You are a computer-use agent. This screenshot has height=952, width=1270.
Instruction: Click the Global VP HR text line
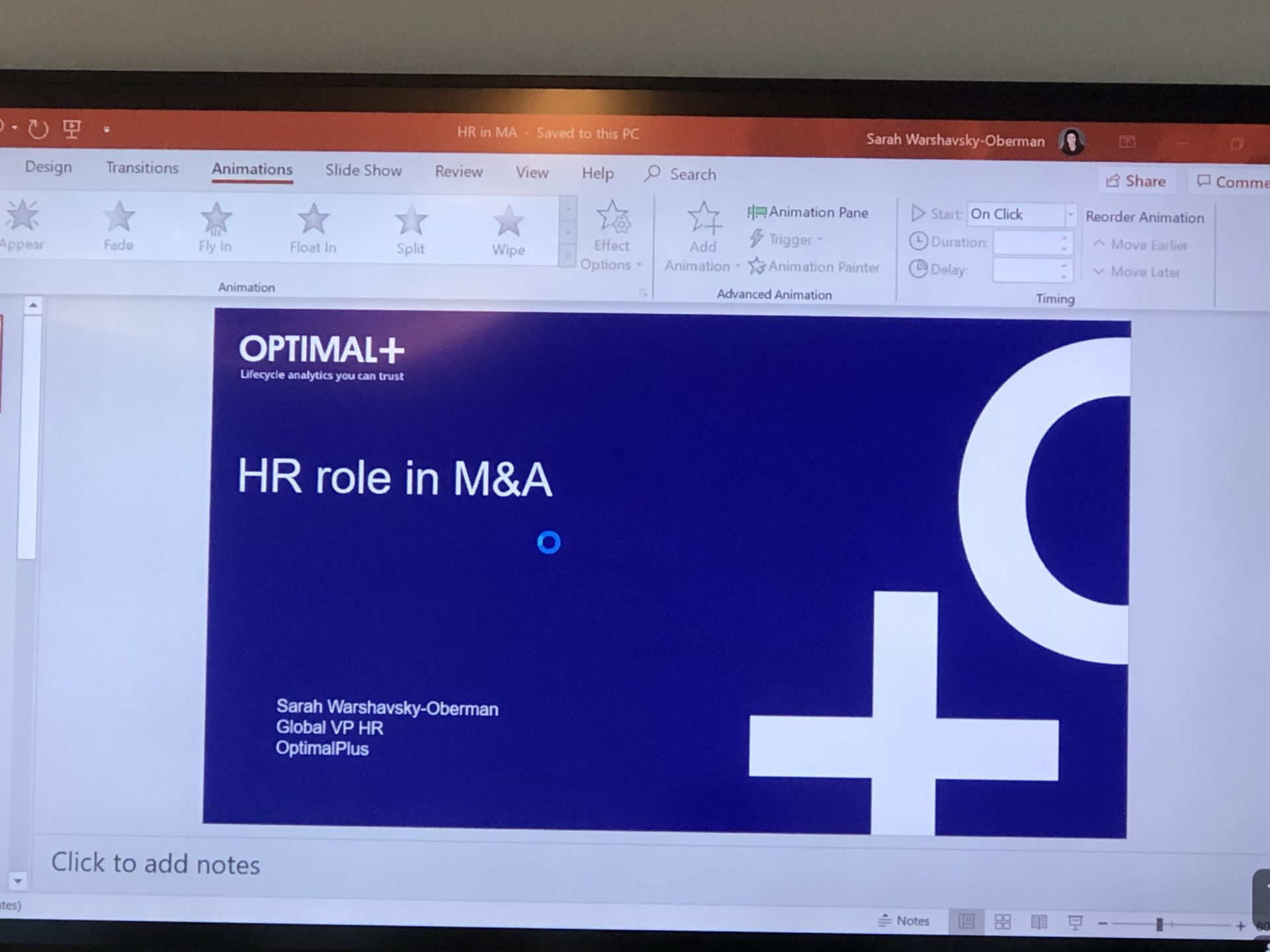click(329, 728)
